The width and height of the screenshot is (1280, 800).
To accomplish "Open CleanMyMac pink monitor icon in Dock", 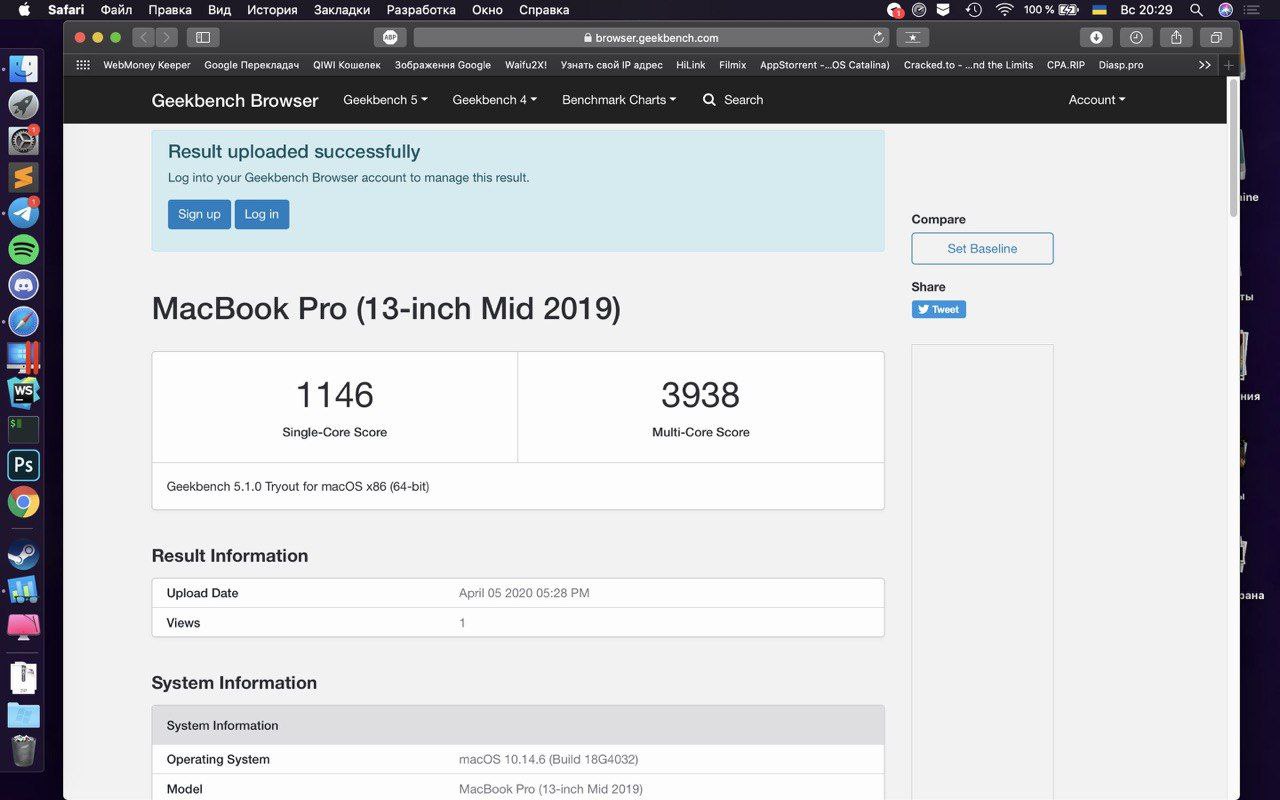I will 23,627.
